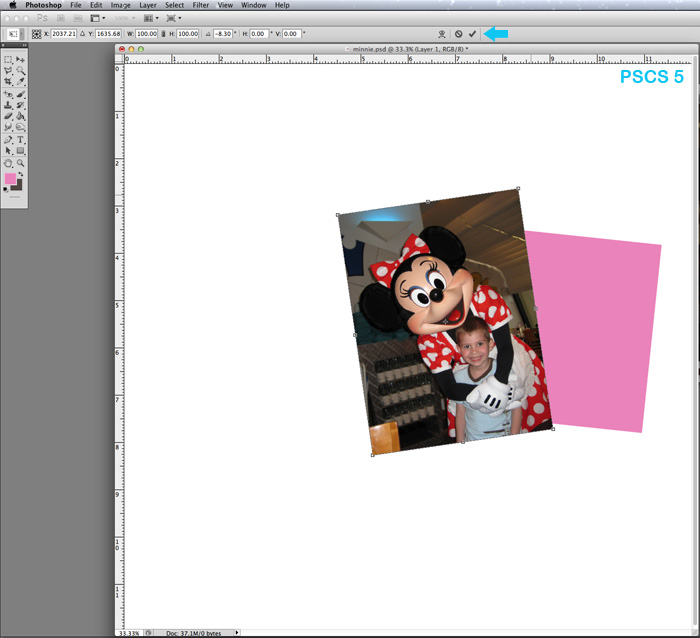The image size is (700, 638).
Task: Select the Hand tool
Action: [8, 163]
